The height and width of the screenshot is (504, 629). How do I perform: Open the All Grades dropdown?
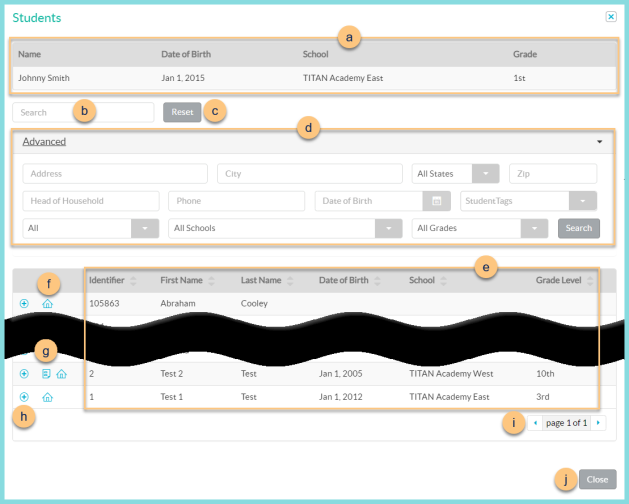tap(534, 228)
